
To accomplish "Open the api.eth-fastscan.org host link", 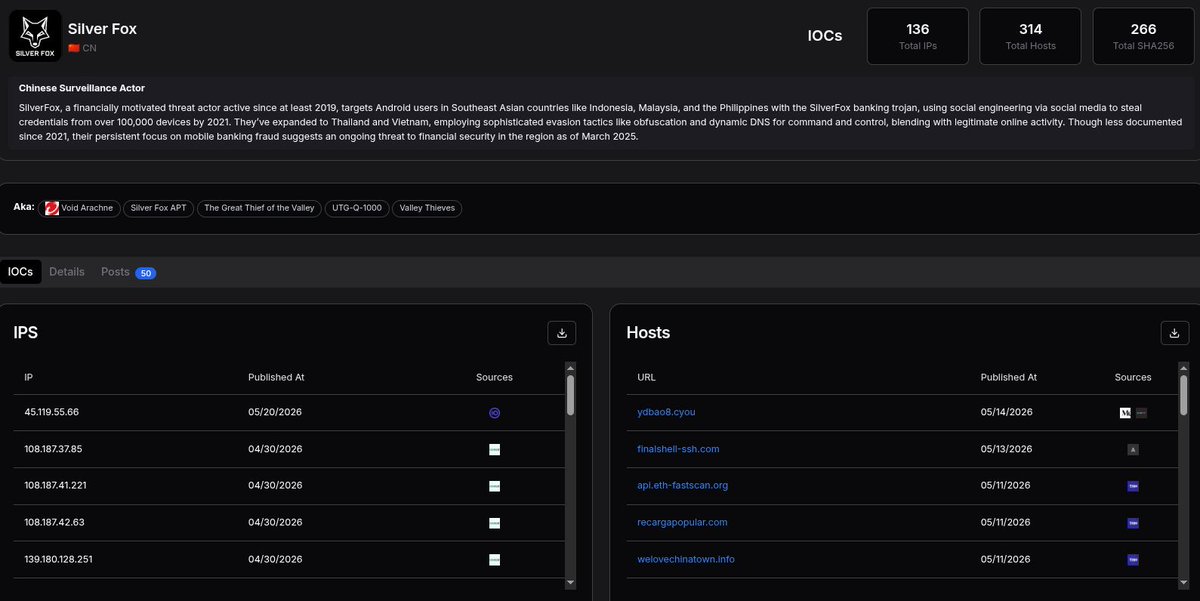I will click(x=682, y=485).
